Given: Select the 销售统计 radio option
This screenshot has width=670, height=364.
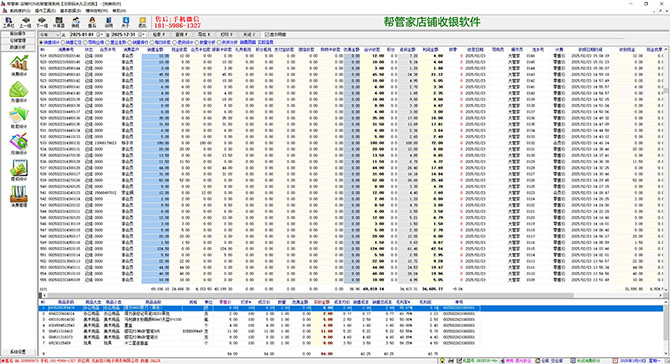Looking at the screenshot, I should point(50,42).
